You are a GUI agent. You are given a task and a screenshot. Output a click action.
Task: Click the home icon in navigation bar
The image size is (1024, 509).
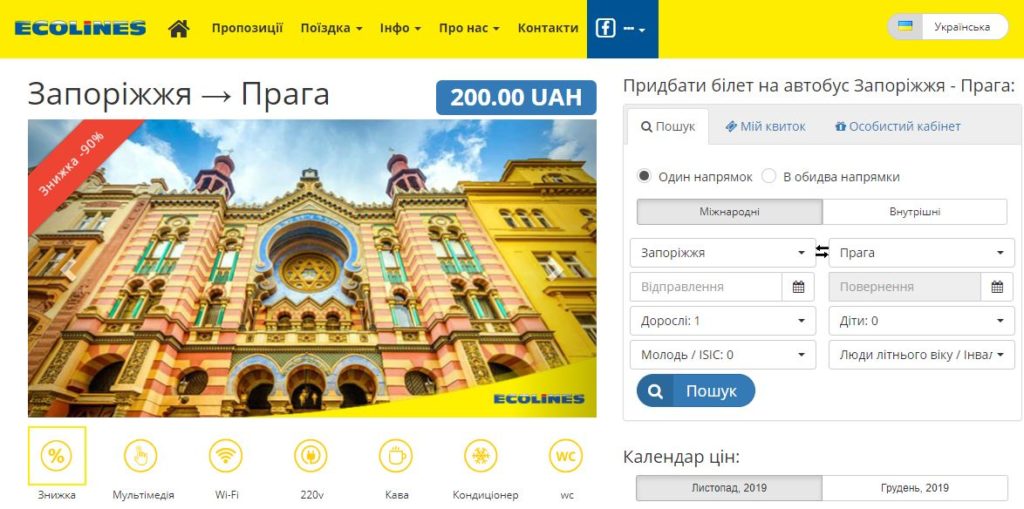178,28
